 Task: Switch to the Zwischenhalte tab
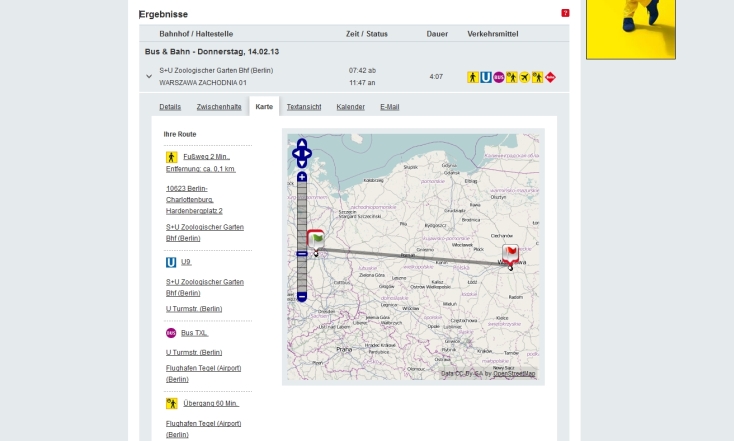click(218, 106)
